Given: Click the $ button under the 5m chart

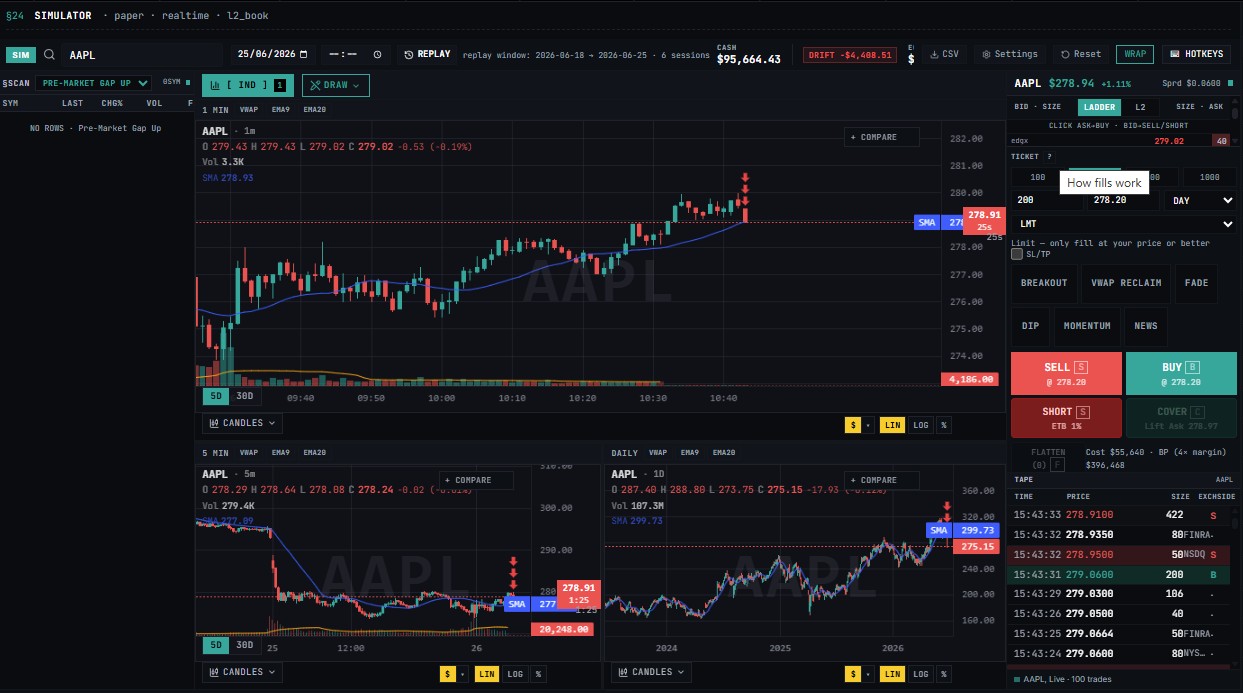Looking at the screenshot, I should (447, 674).
